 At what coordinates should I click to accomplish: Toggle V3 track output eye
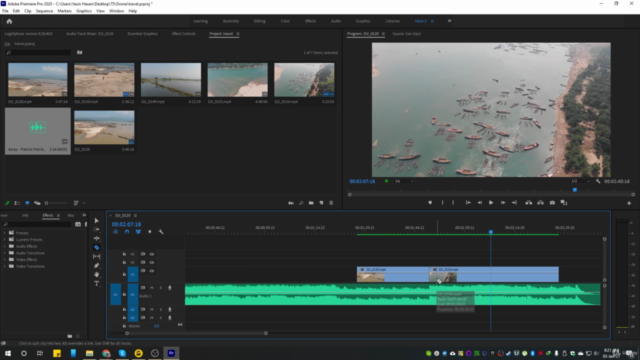point(152,254)
